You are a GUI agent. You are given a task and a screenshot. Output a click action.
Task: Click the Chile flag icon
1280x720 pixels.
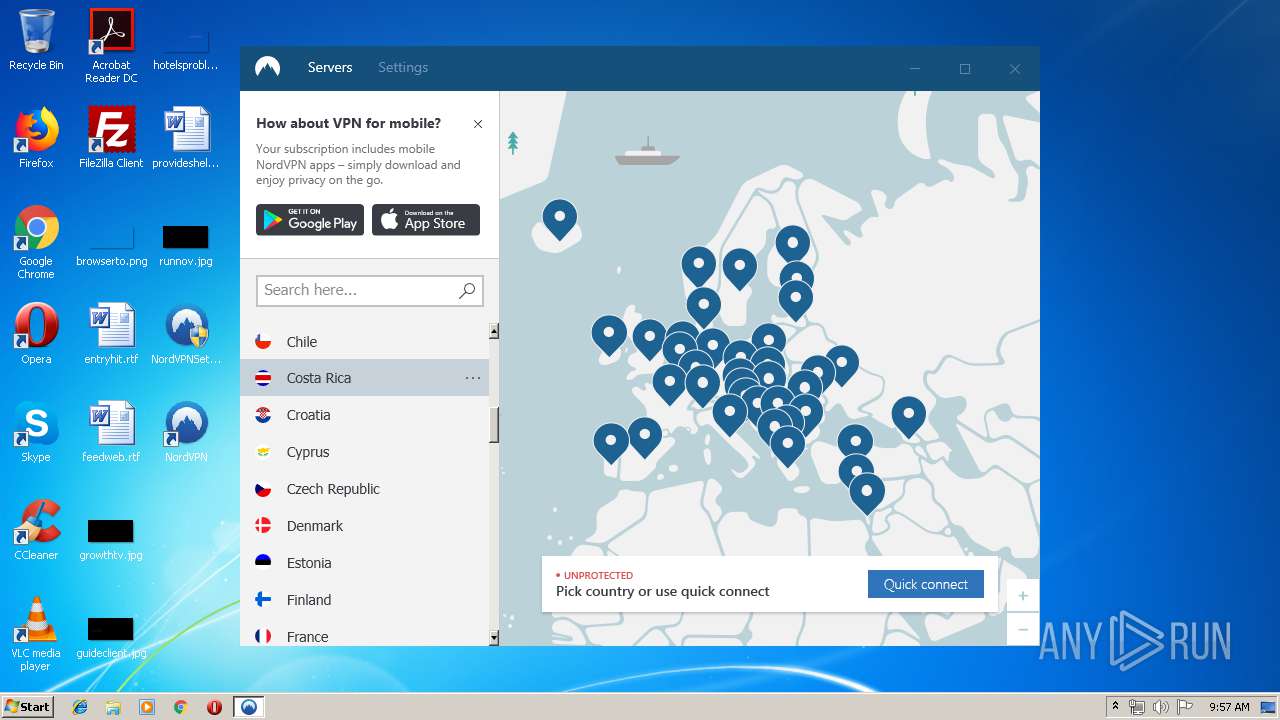(x=263, y=341)
